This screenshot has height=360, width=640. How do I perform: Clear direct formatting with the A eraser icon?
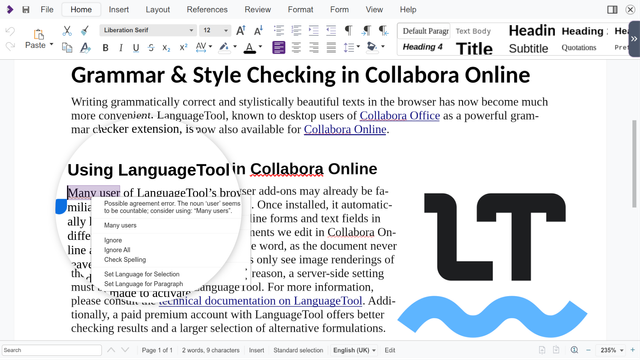(x=85, y=48)
